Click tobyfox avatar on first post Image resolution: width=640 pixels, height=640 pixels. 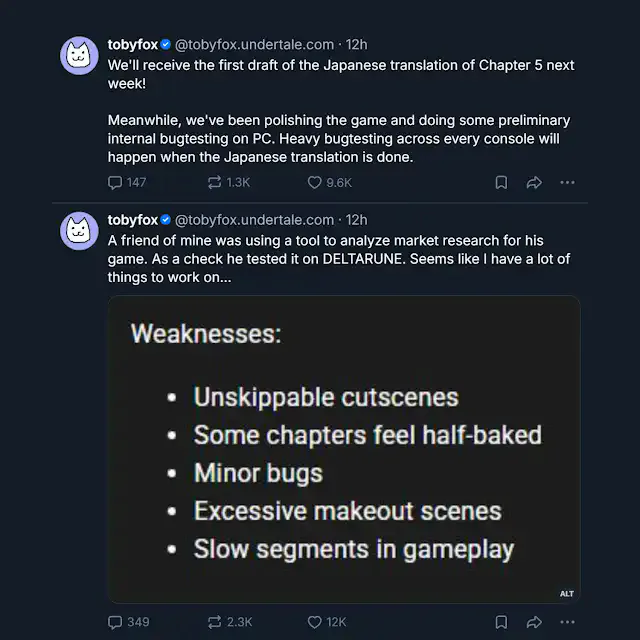(80, 56)
